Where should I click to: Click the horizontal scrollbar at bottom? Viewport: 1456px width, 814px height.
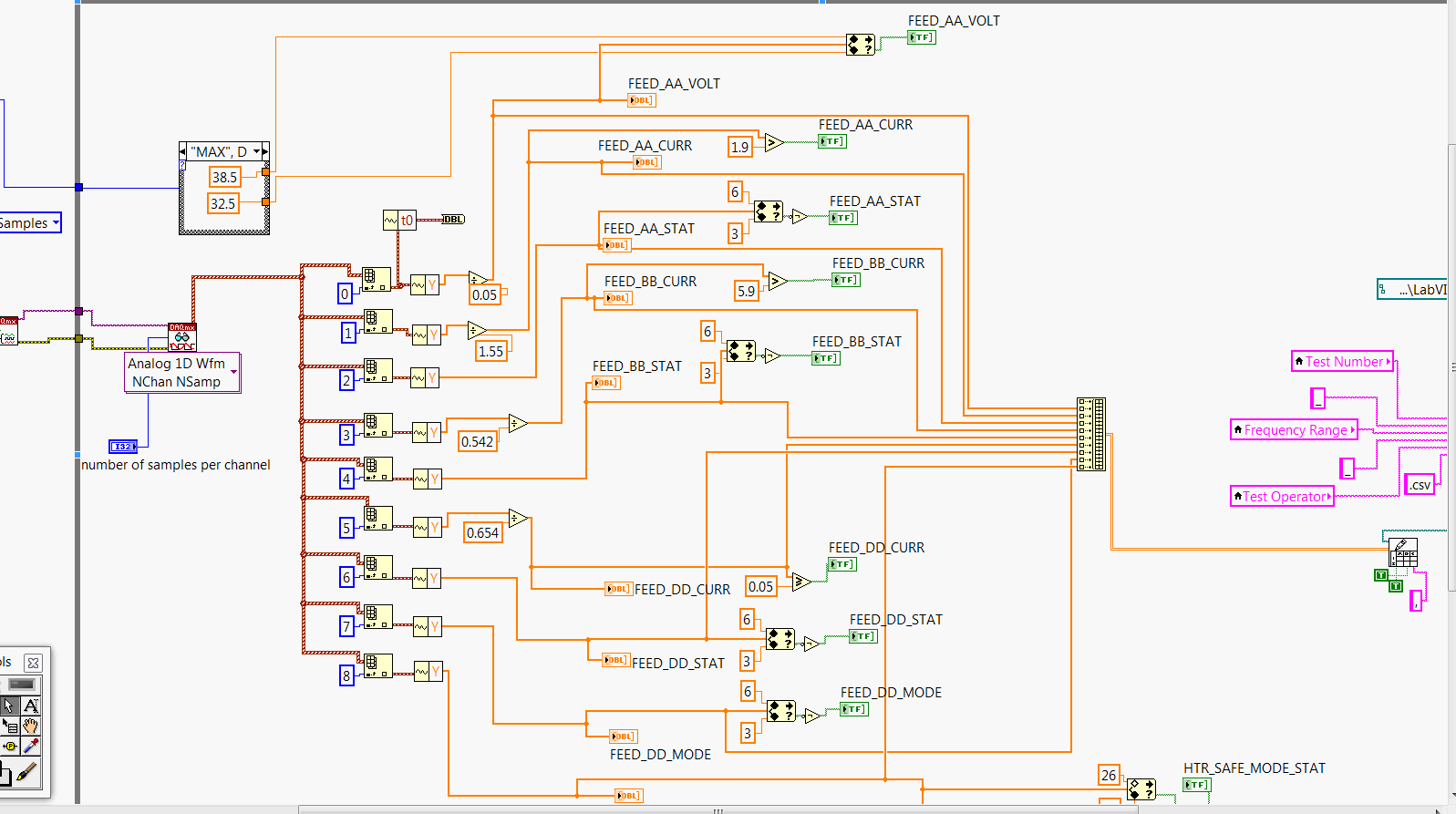click(x=718, y=809)
